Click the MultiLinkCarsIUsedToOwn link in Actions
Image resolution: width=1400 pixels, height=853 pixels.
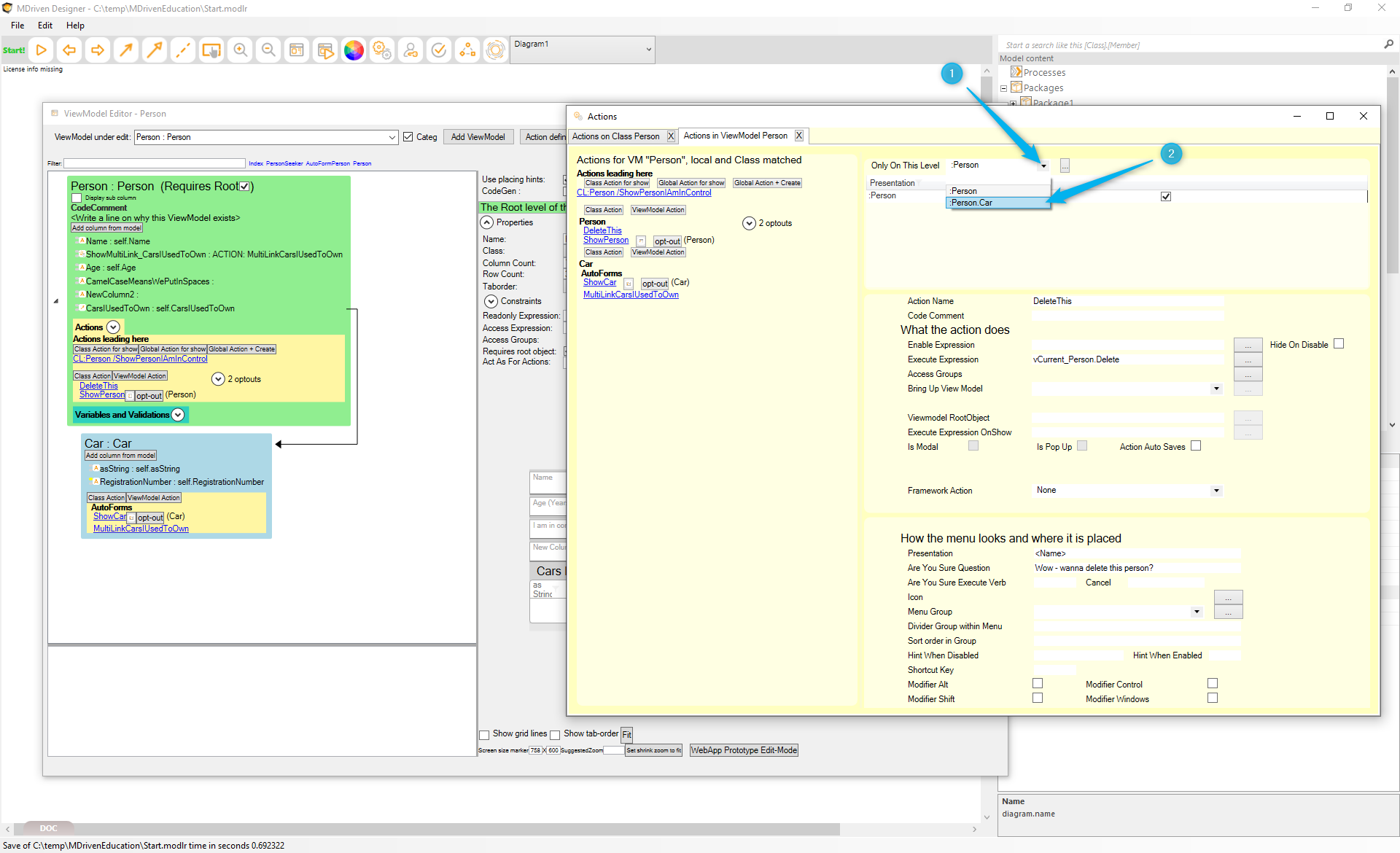click(x=631, y=295)
